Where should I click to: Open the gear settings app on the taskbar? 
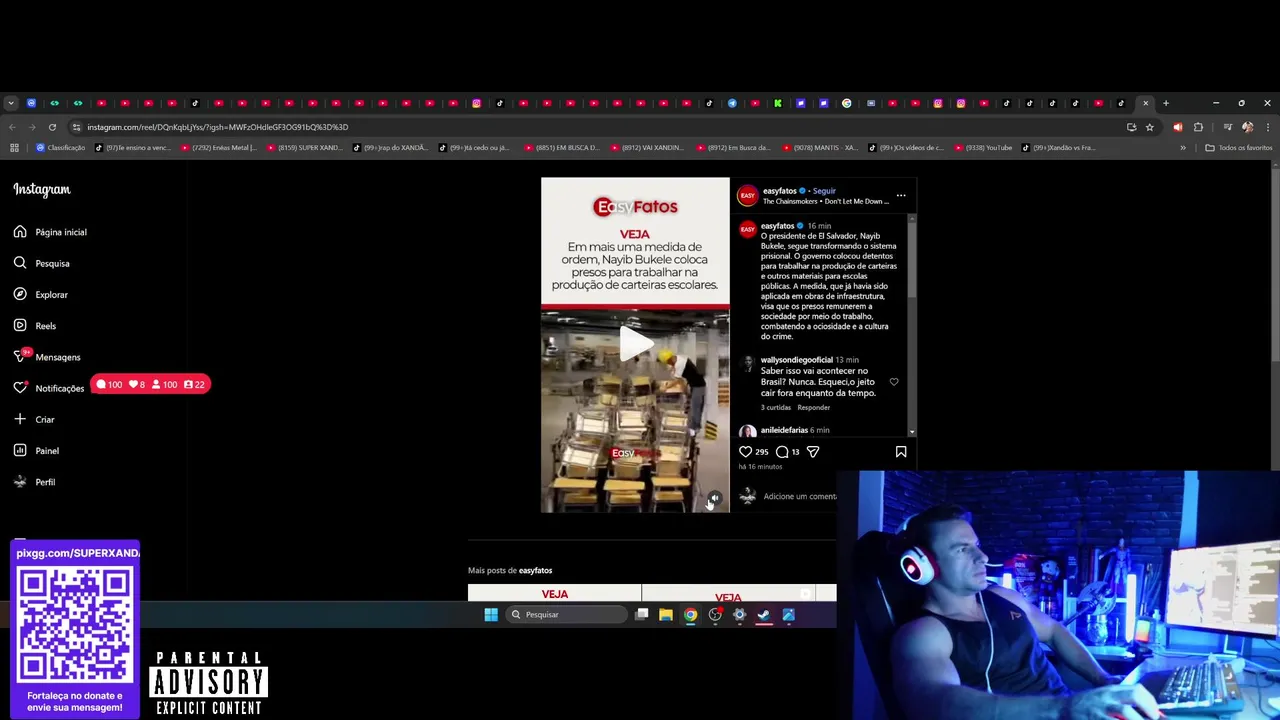[740, 615]
